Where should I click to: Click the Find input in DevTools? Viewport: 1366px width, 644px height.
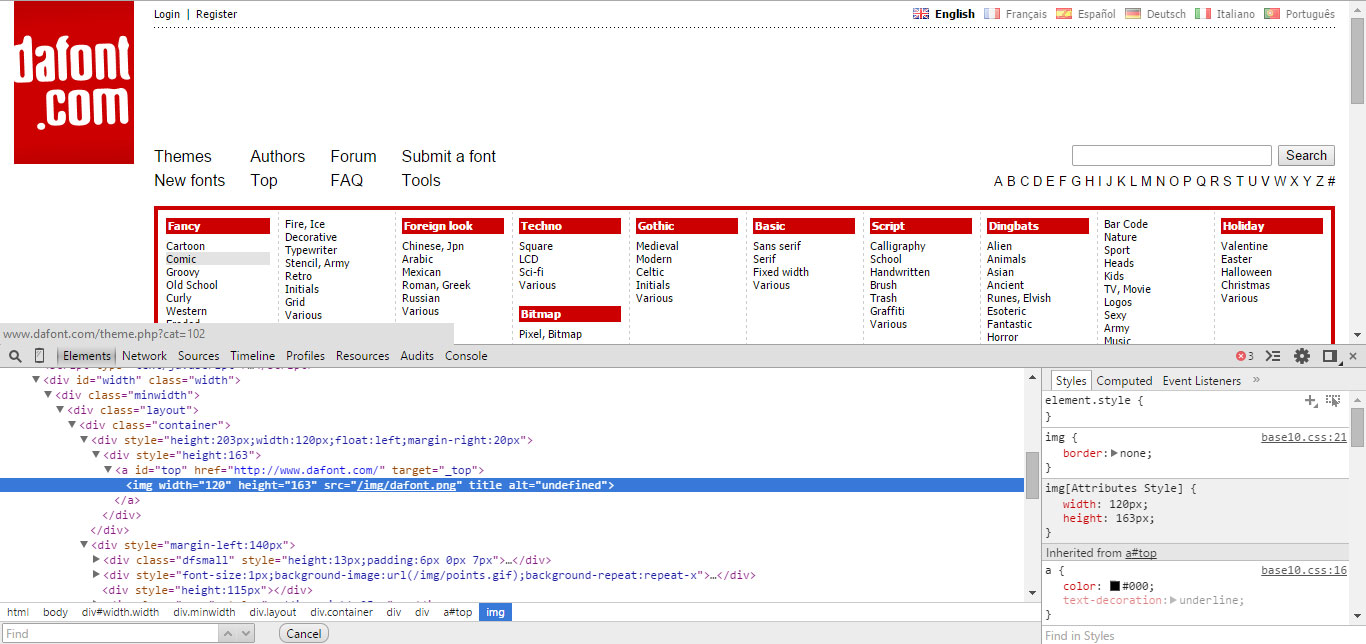click(110, 634)
